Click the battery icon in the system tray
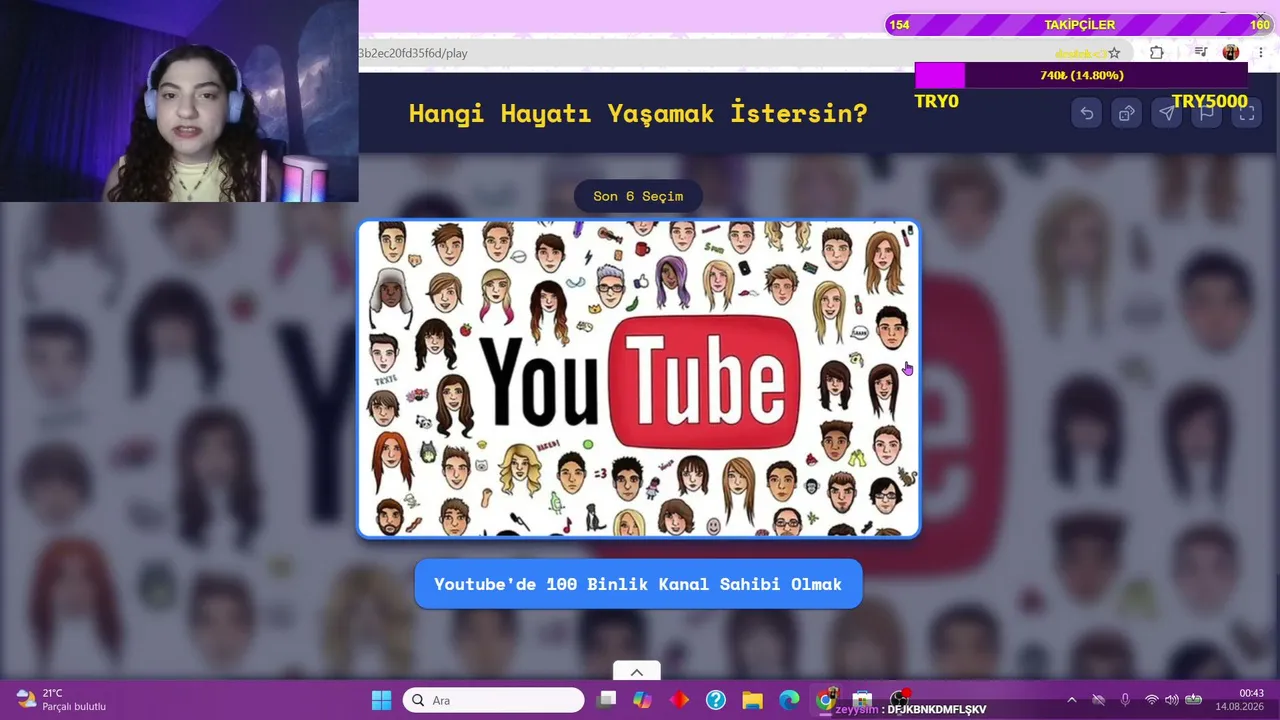 click(x=1193, y=700)
